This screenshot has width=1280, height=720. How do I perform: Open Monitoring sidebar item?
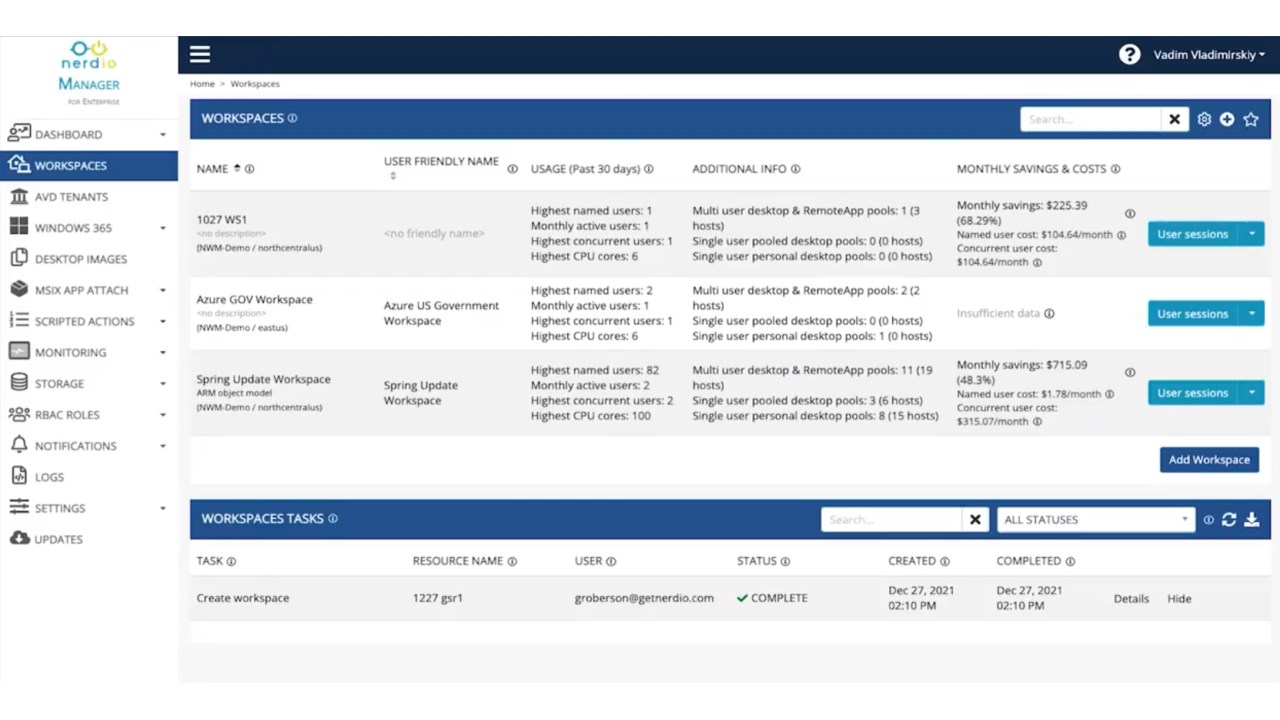tap(89, 352)
